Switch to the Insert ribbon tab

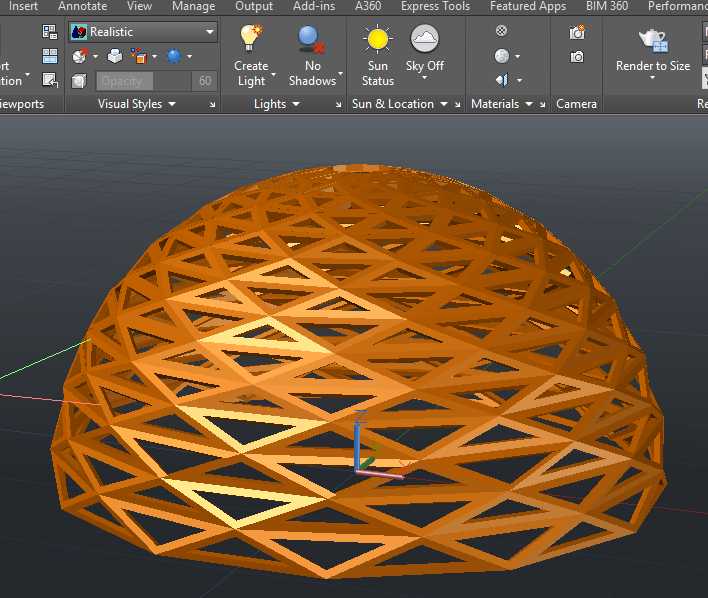[23, 6]
